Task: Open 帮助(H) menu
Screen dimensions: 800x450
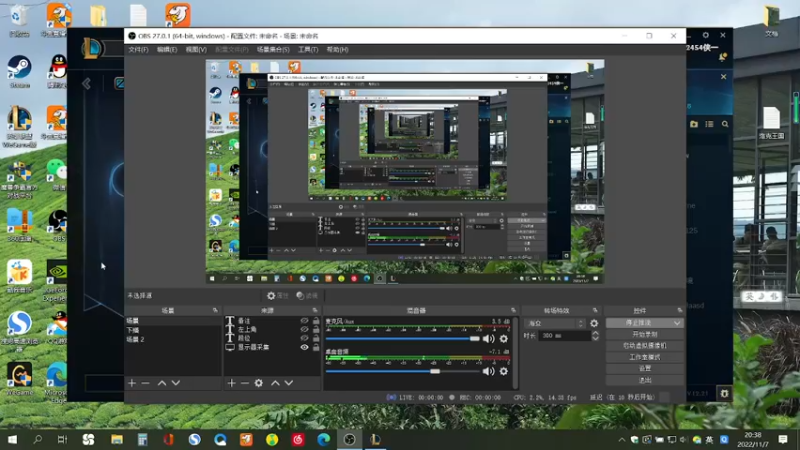Action: [337, 49]
